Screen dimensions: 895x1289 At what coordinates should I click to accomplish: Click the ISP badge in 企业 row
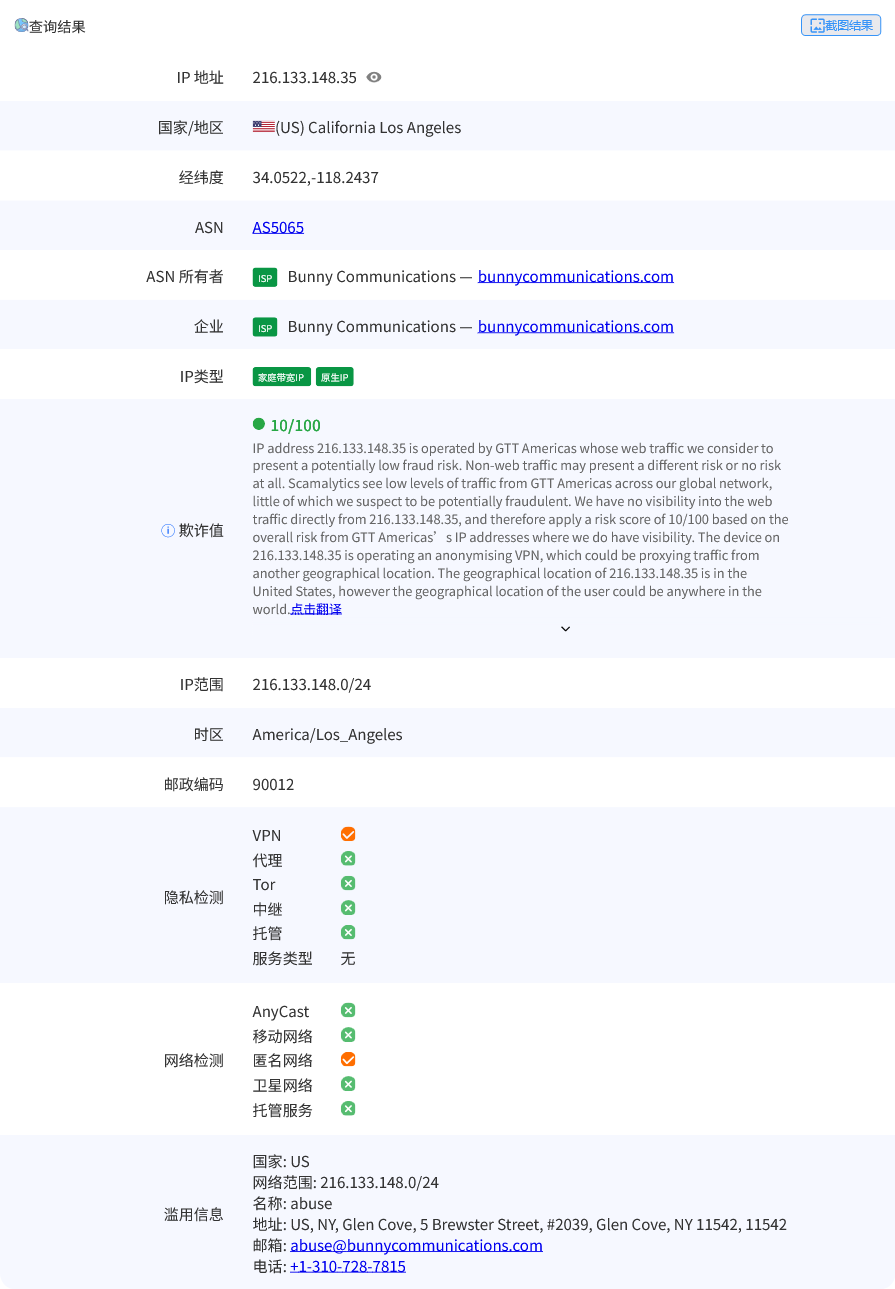264,327
